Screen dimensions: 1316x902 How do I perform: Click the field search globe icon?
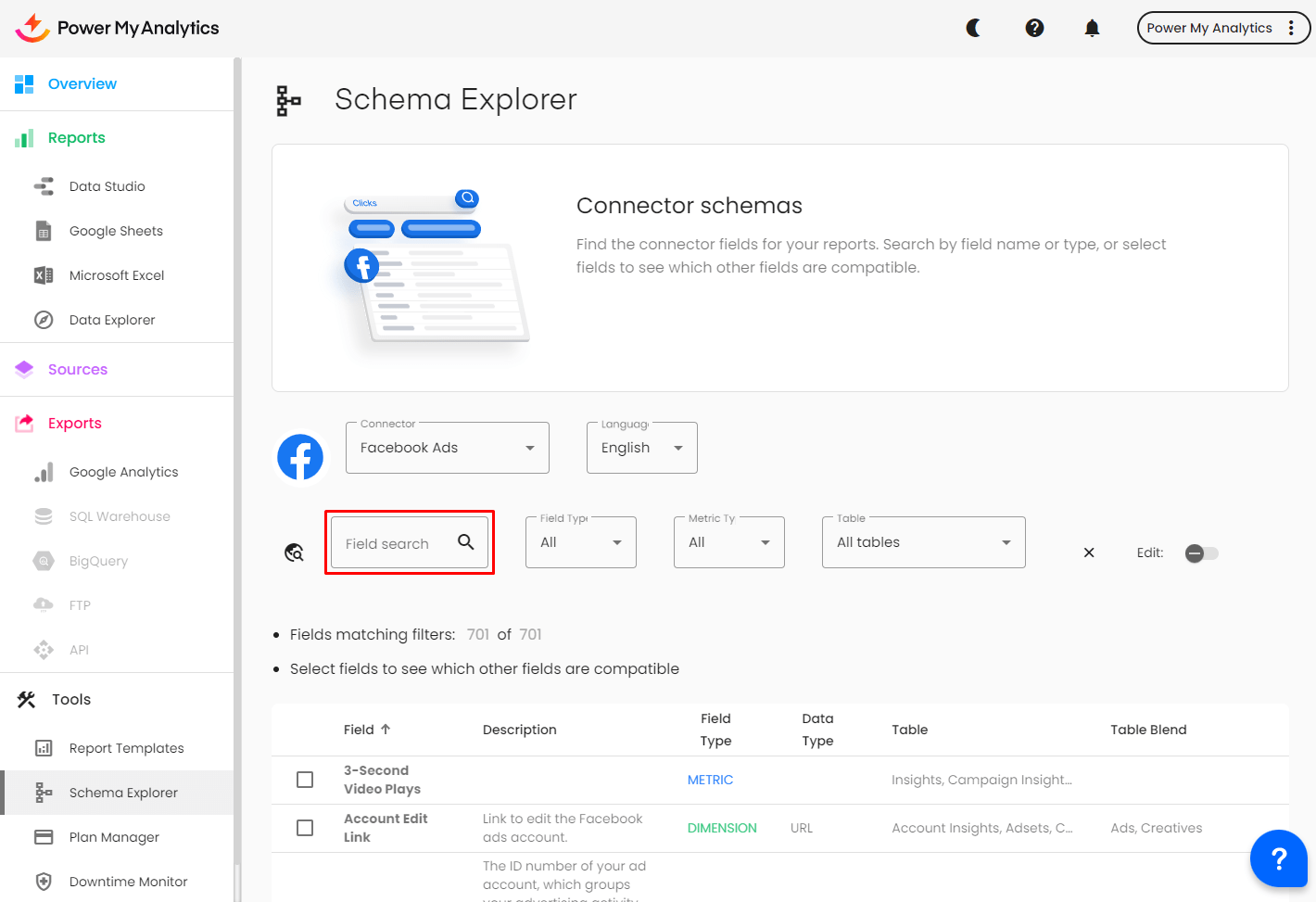(294, 553)
